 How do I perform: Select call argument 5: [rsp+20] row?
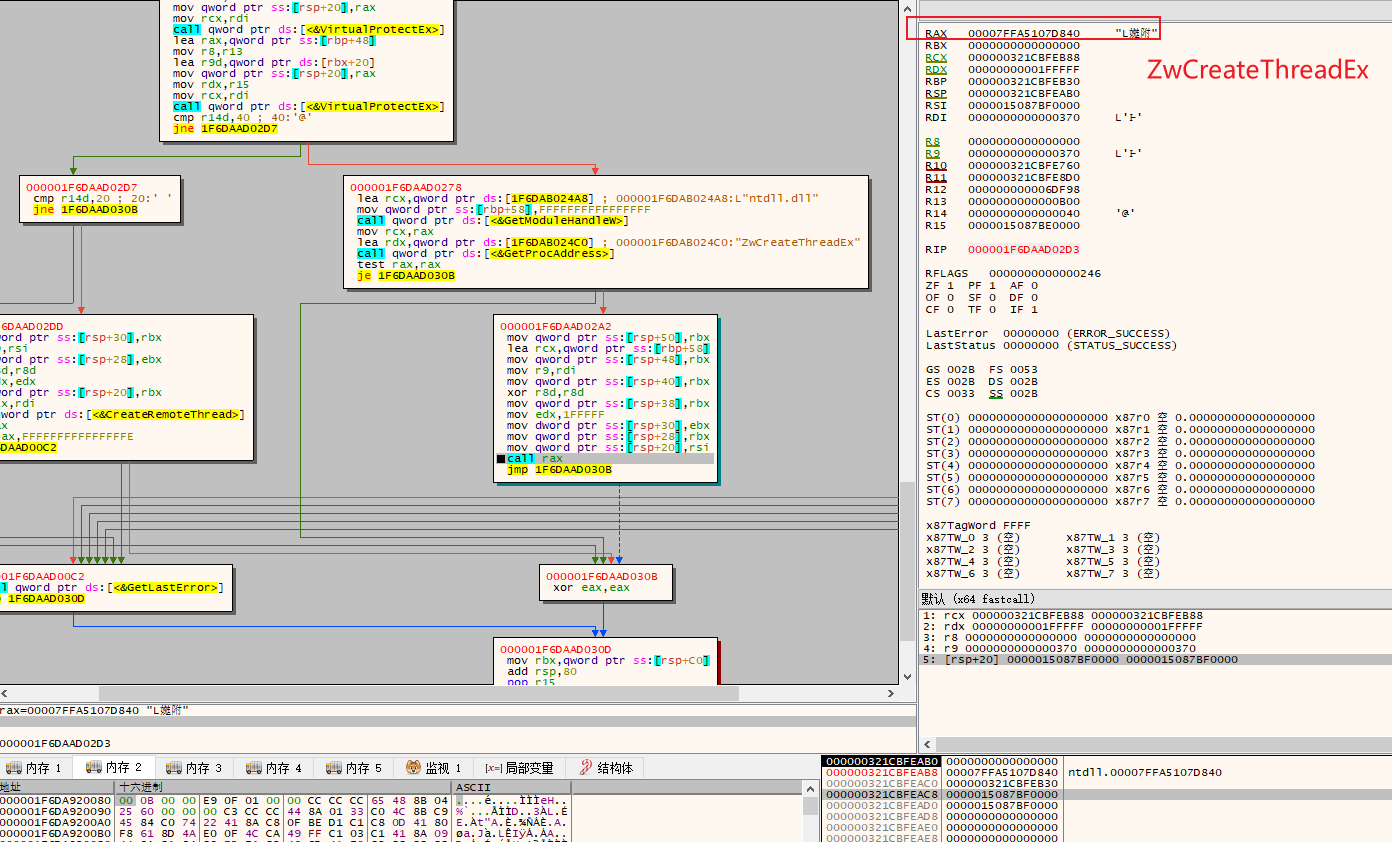coord(1155,660)
